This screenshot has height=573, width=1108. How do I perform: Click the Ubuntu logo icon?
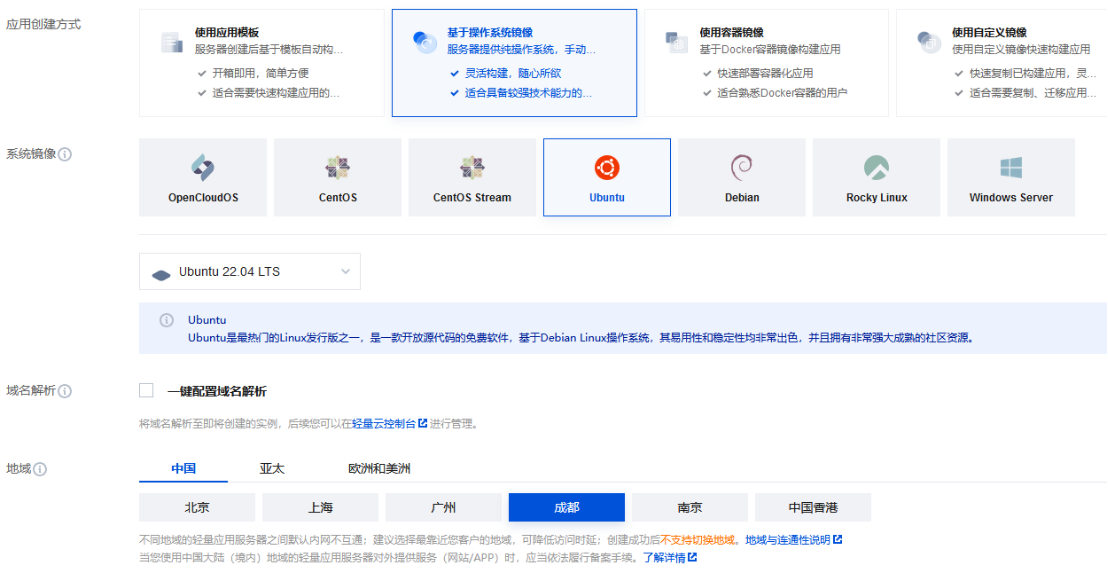point(607,167)
